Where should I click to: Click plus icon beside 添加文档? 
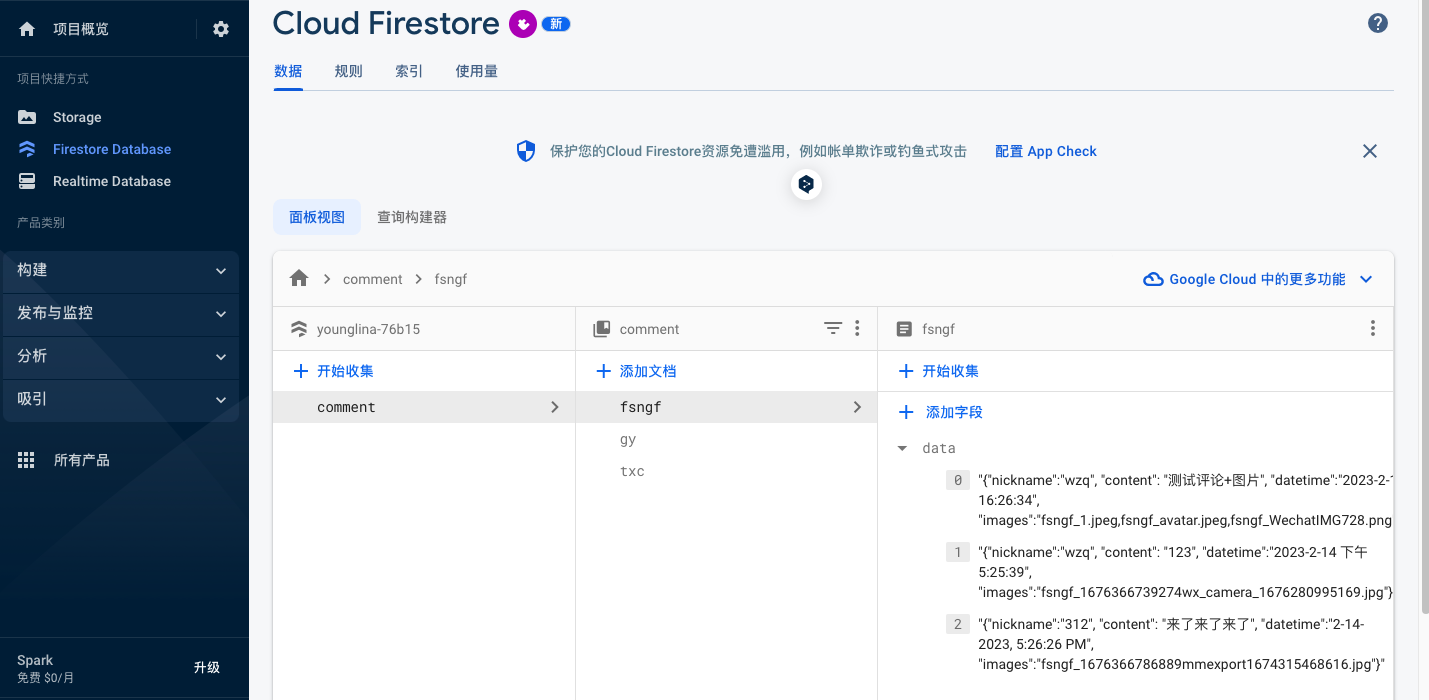point(603,371)
